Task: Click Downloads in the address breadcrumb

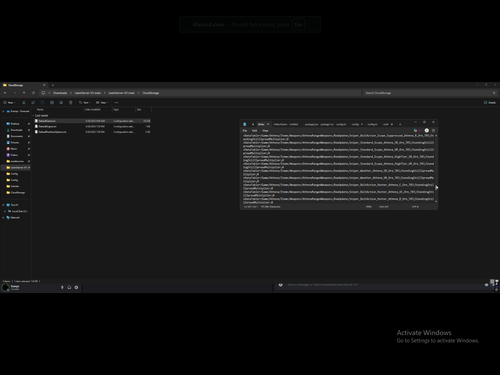Action: [60, 93]
